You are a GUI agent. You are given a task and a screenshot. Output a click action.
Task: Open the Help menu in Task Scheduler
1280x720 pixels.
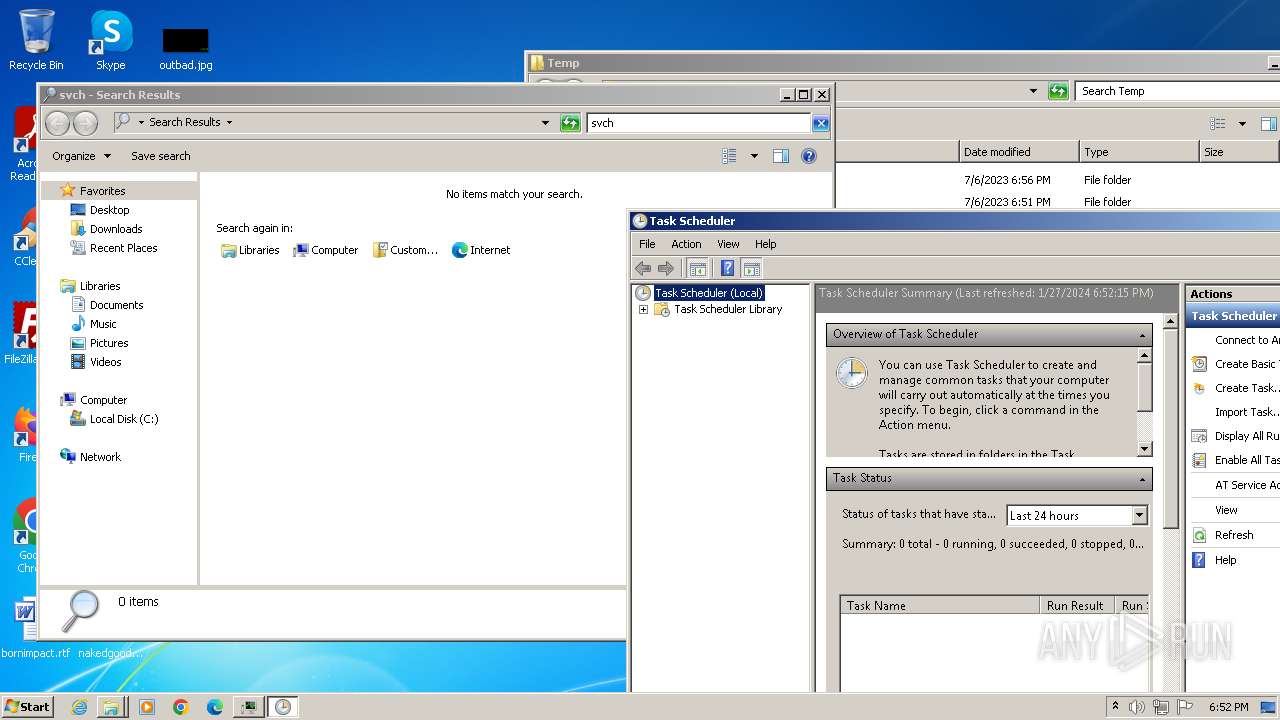pyautogui.click(x=765, y=244)
